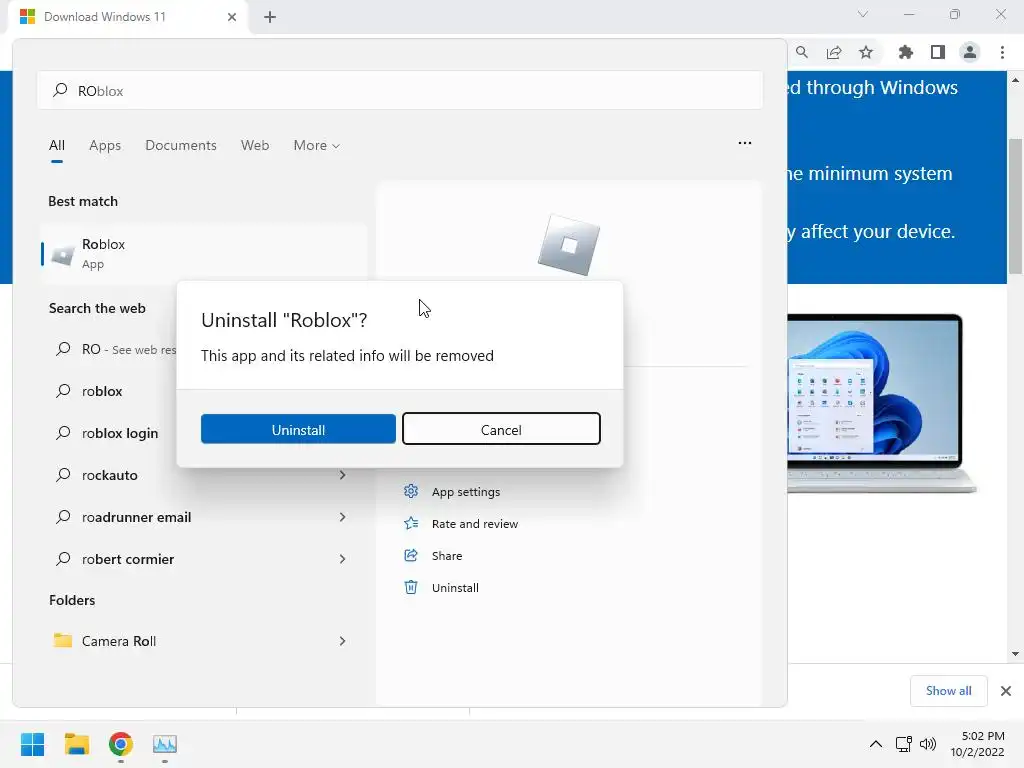Select the Download Windows 11 tab
This screenshot has height=768, width=1024.
tap(127, 17)
